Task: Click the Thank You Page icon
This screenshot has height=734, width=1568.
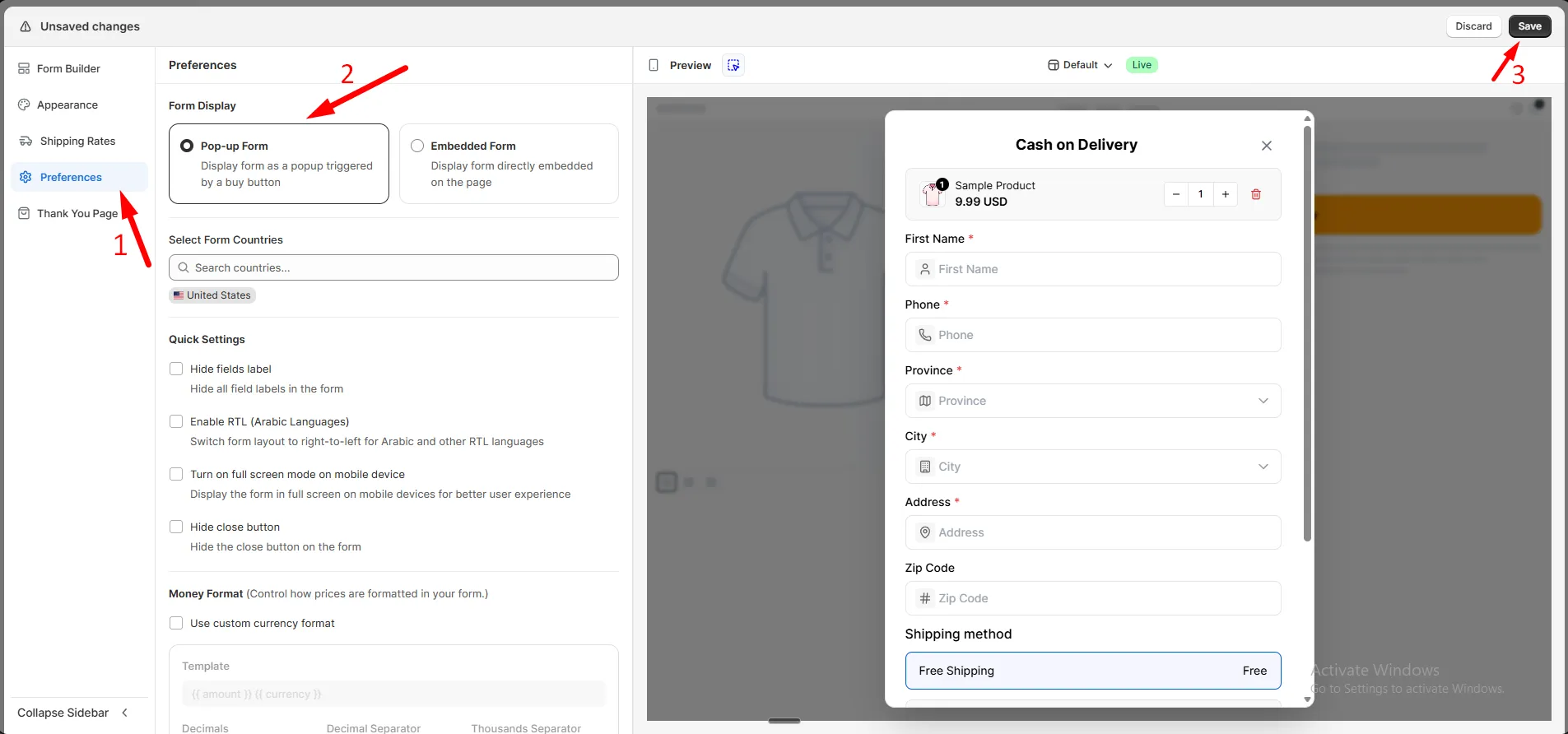Action: click(x=24, y=213)
